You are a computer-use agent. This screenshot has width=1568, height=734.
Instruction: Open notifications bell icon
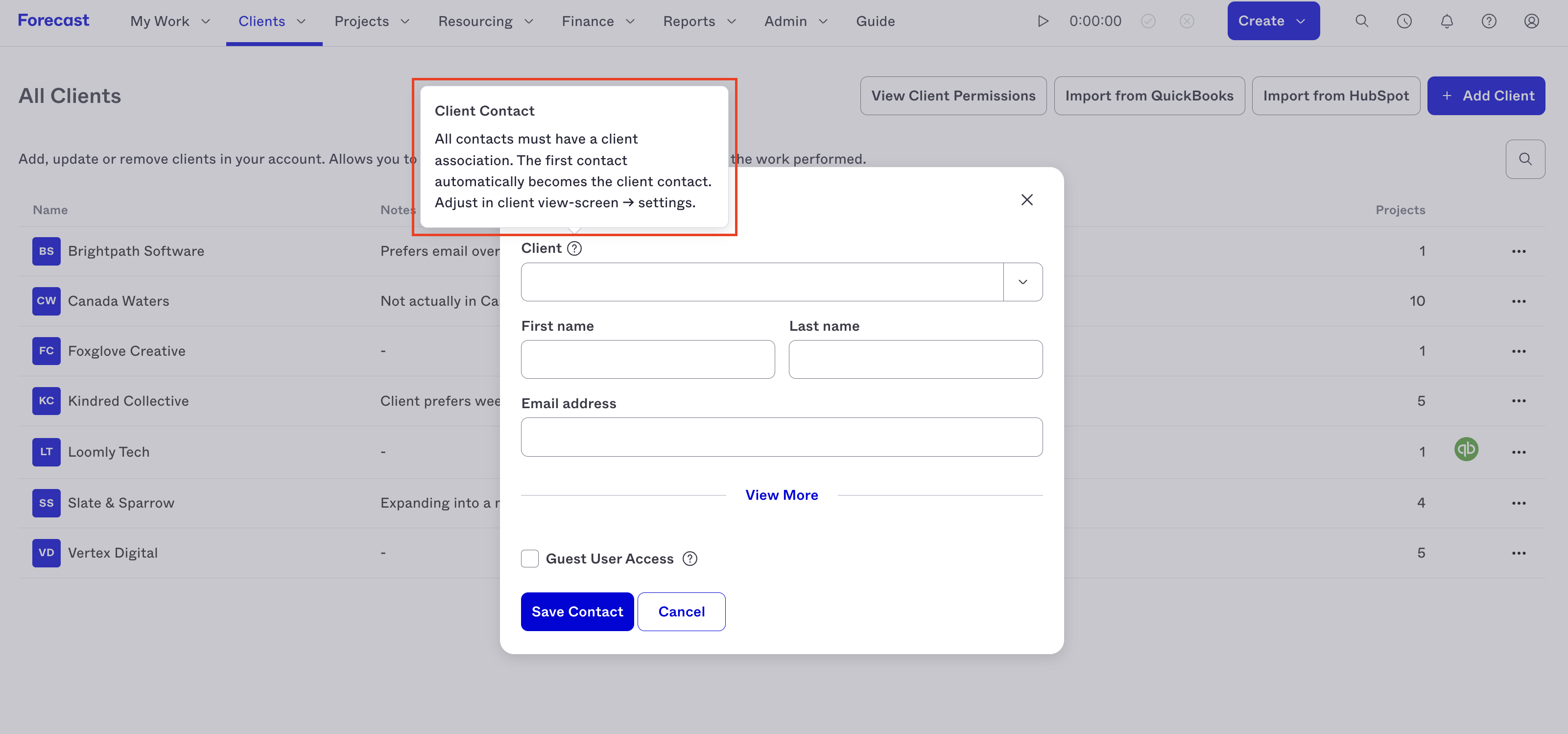click(x=1447, y=22)
